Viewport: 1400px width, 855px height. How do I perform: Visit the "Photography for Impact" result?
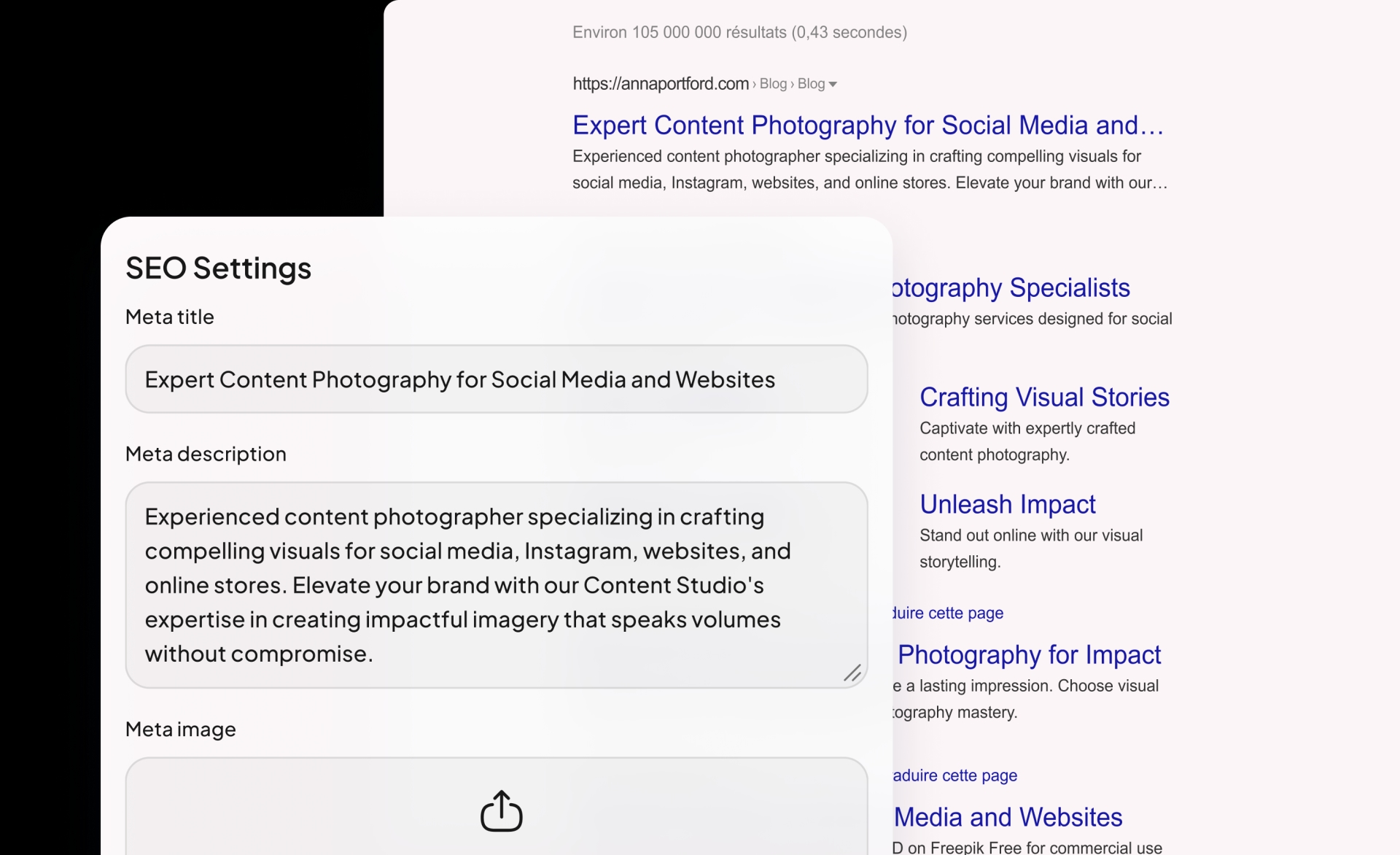pos(1029,655)
